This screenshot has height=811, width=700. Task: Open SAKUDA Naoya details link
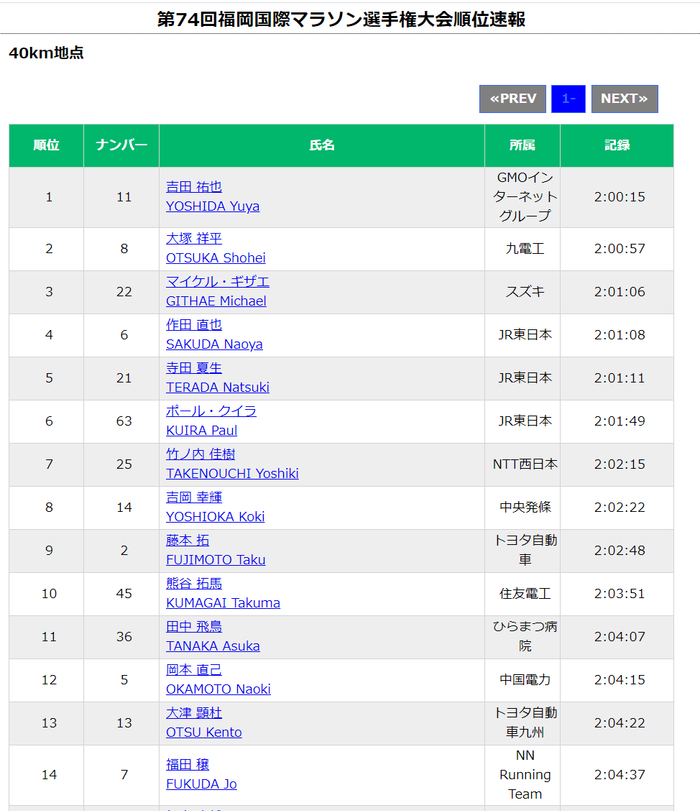214,344
